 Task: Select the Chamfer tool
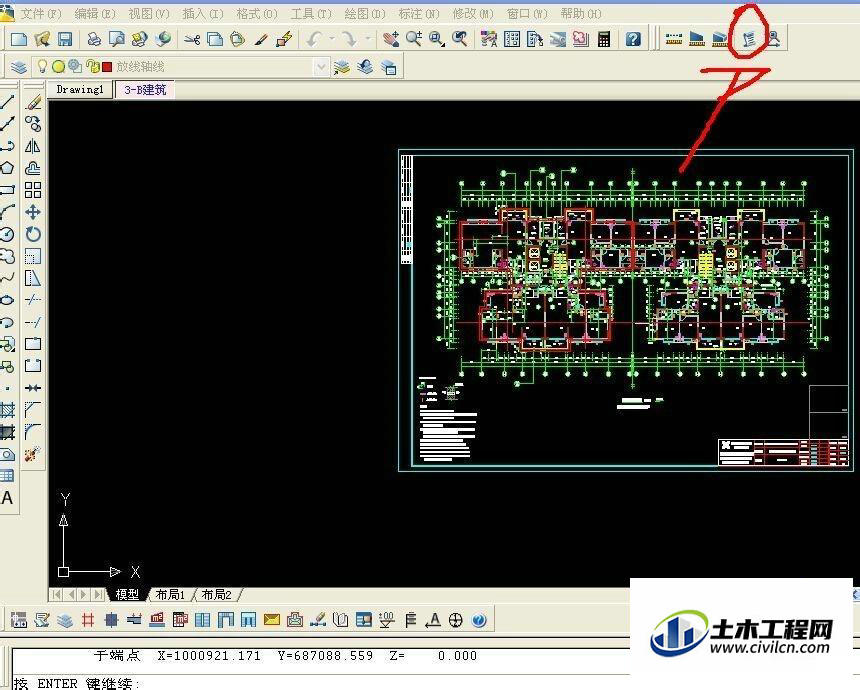click(33, 410)
